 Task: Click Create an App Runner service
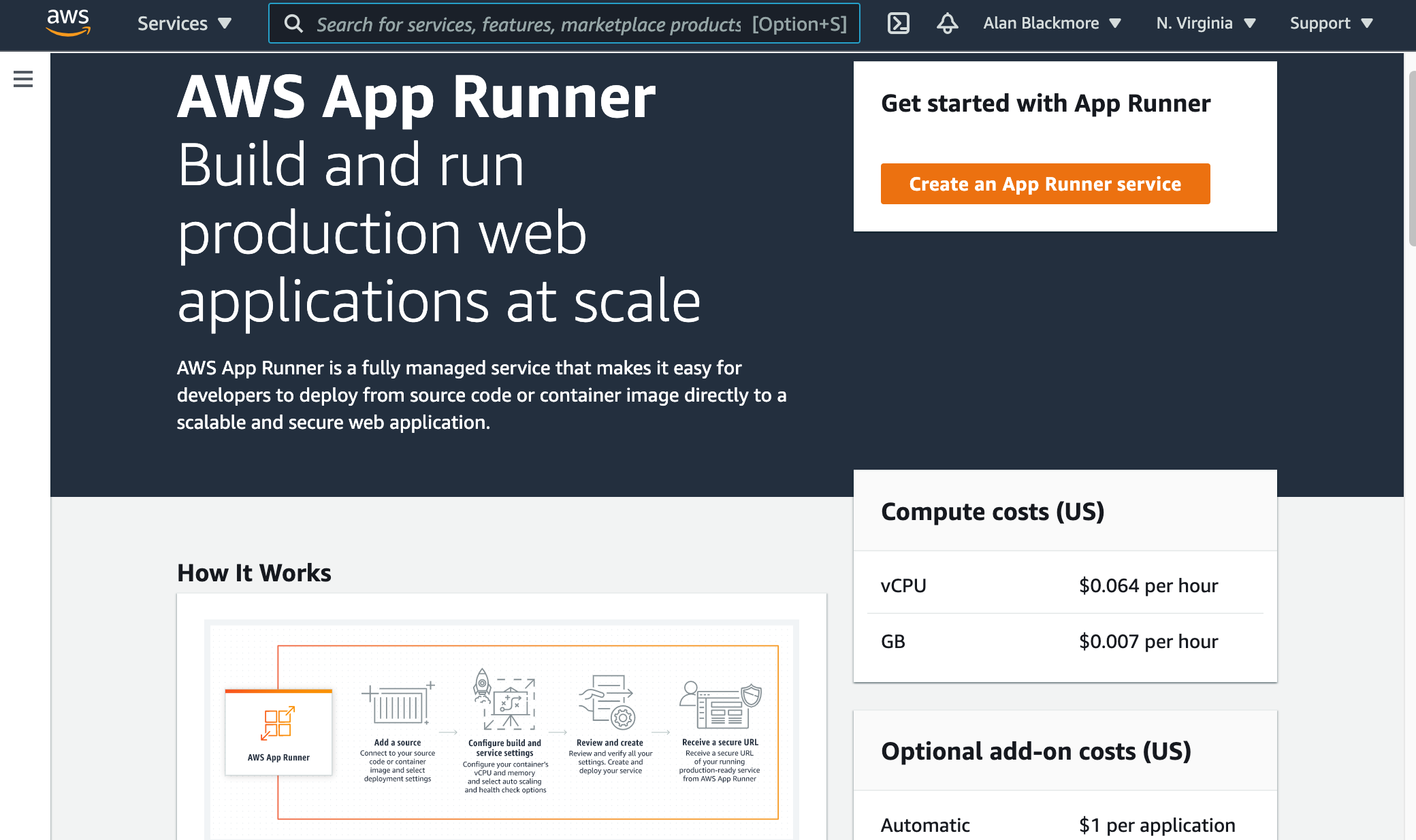tap(1046, 184)
